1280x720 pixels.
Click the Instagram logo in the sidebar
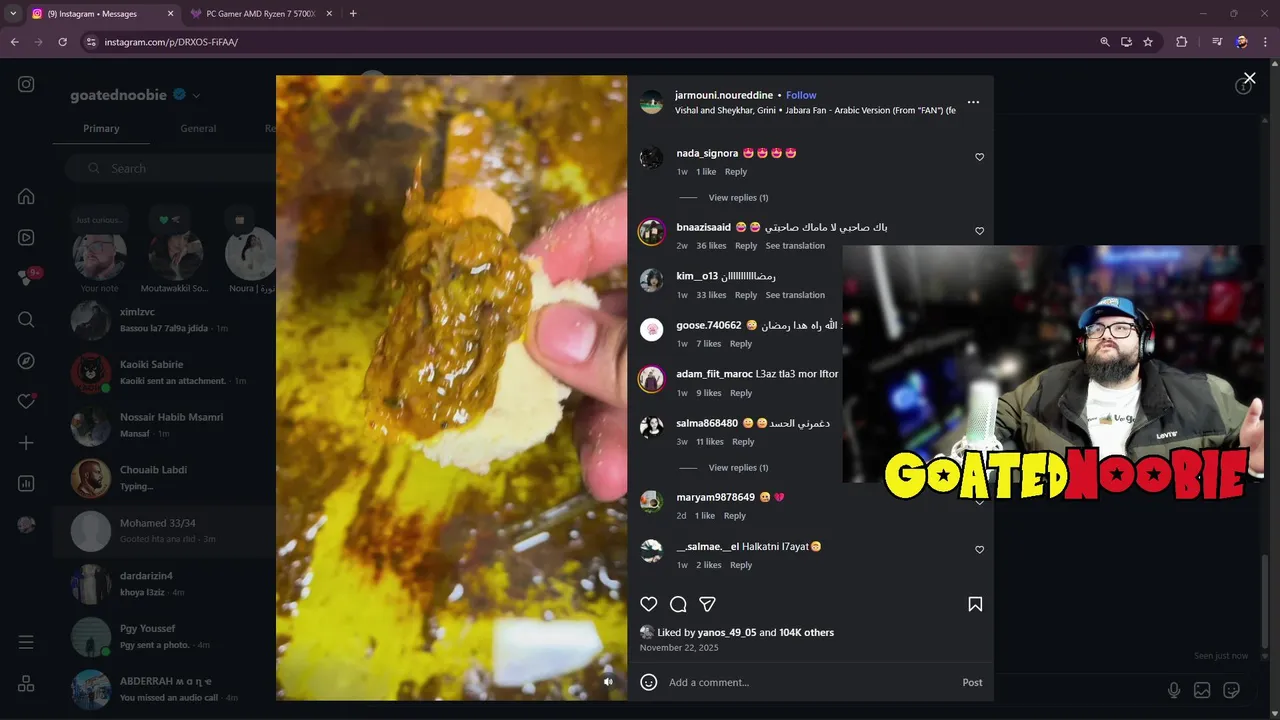click(x=26, y=85)
